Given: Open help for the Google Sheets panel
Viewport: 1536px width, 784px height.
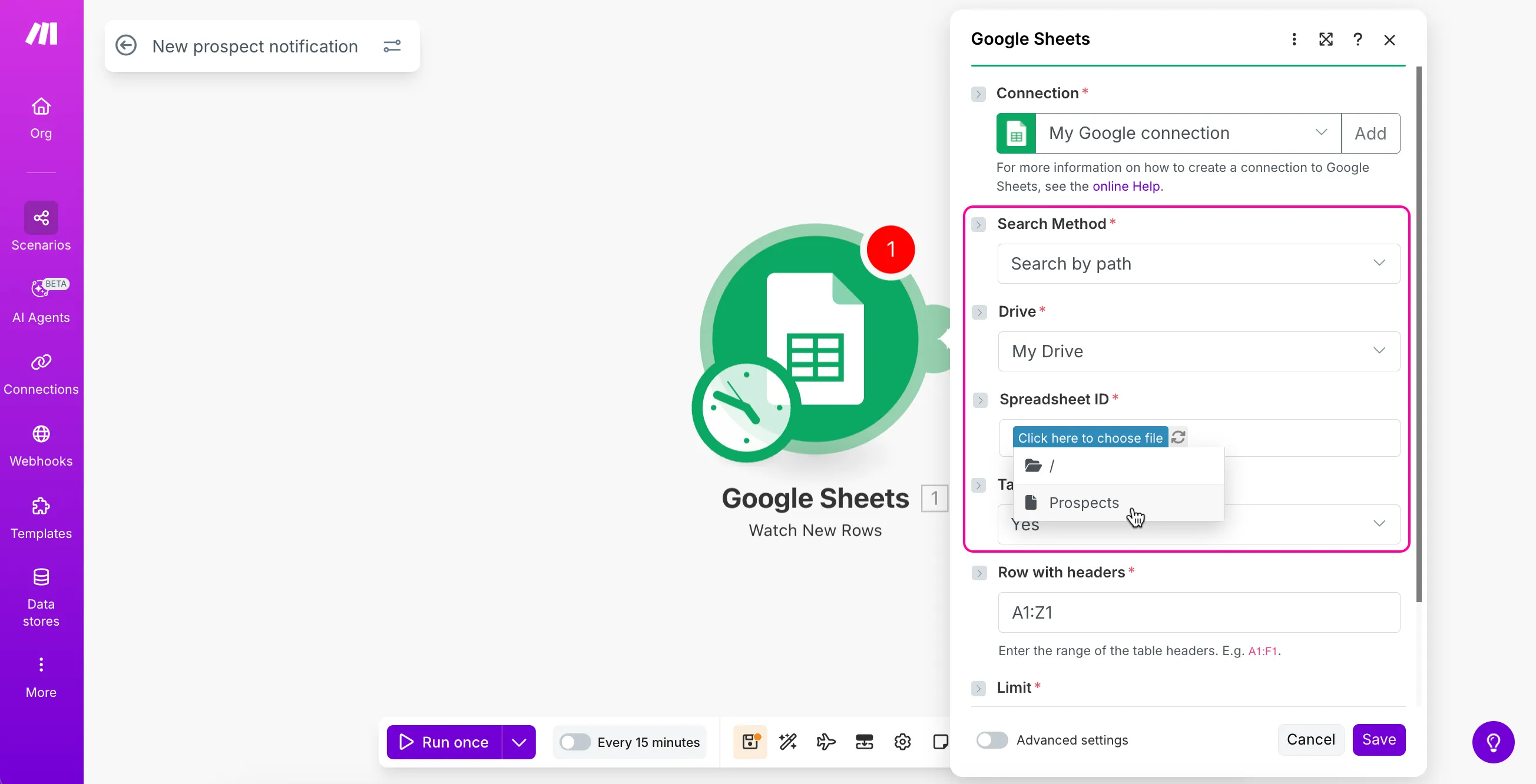Looking at the screenshot, I should coord(1358,39).
